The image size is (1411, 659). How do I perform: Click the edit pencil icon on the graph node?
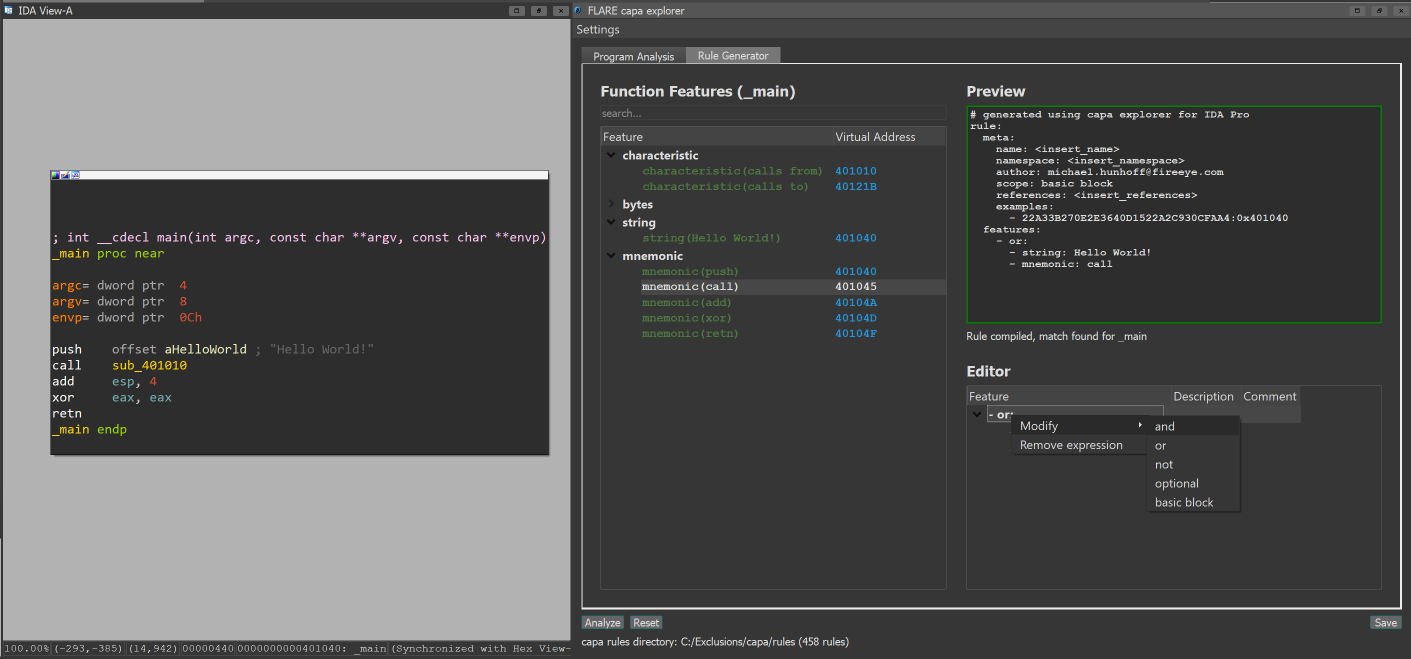[65, 175]
